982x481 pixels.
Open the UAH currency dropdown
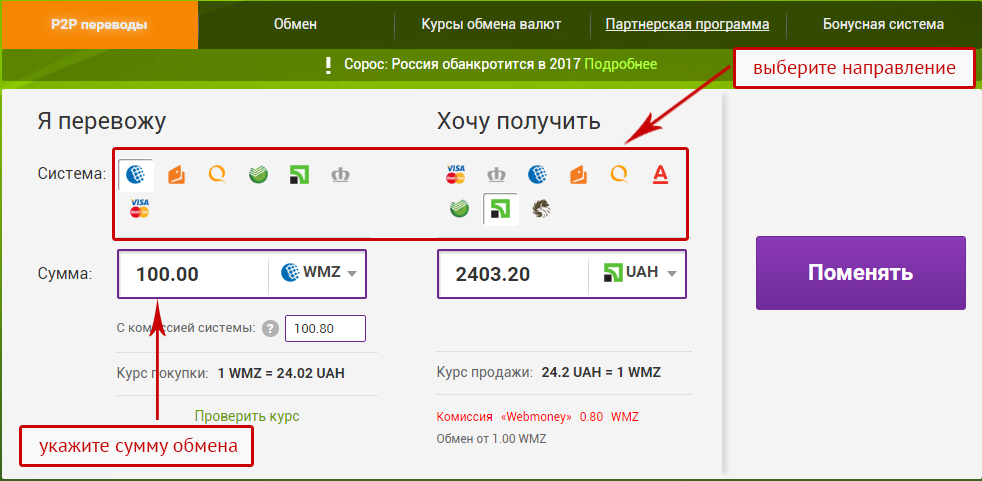638,273
